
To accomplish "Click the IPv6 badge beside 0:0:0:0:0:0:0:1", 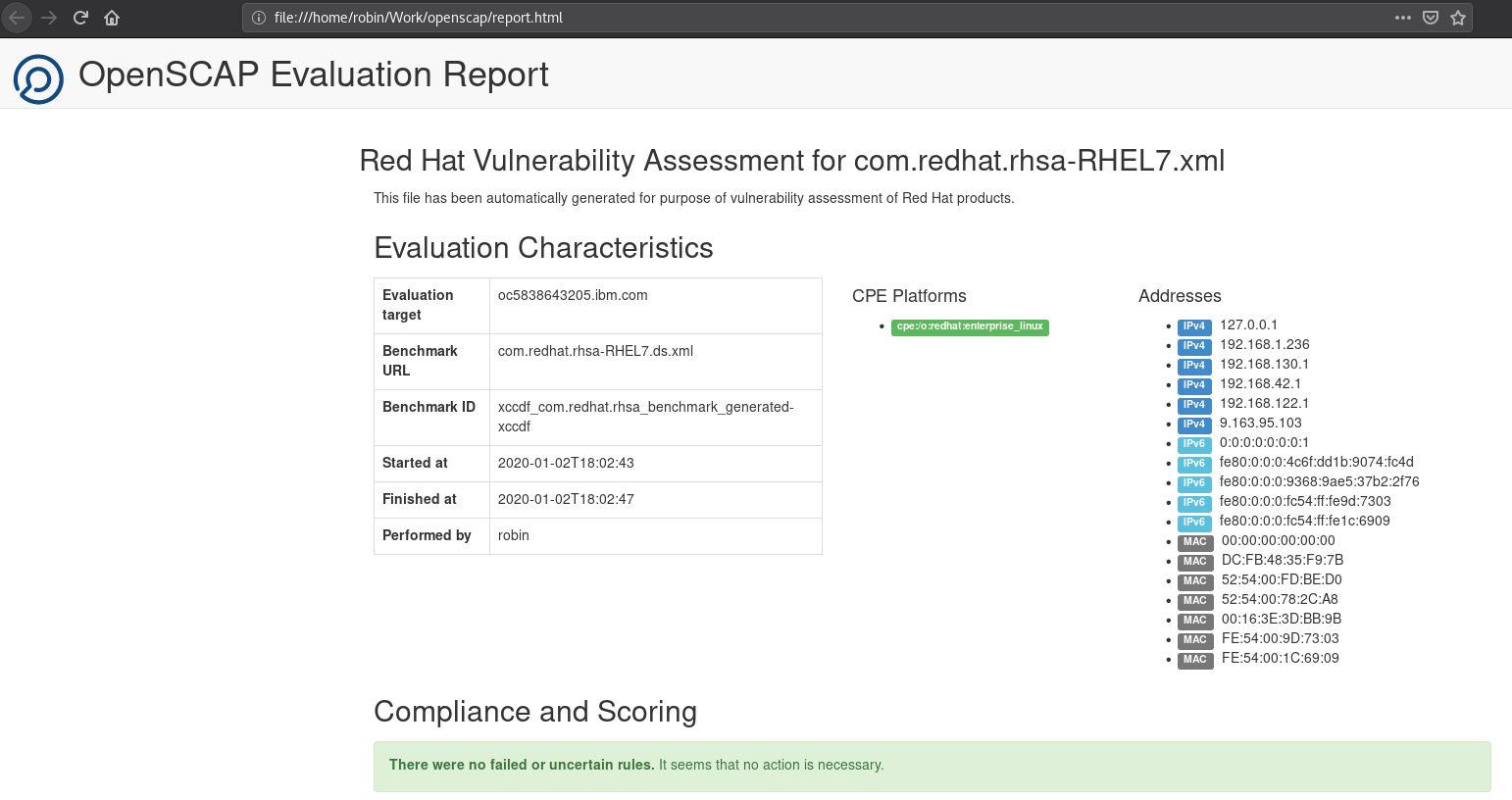I will click(1194, 443).
